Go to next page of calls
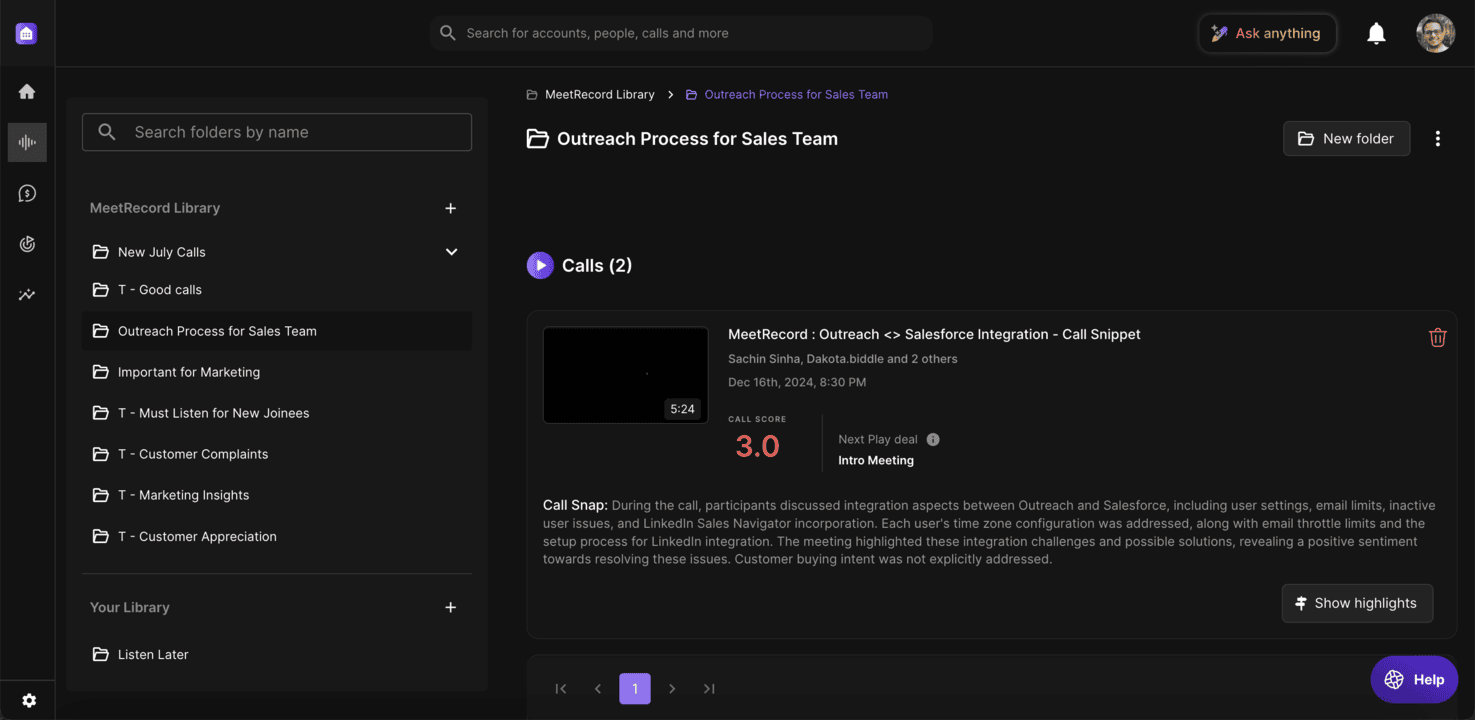The width and height of the screenshot is (1475, 720). (x=672, y=688)
